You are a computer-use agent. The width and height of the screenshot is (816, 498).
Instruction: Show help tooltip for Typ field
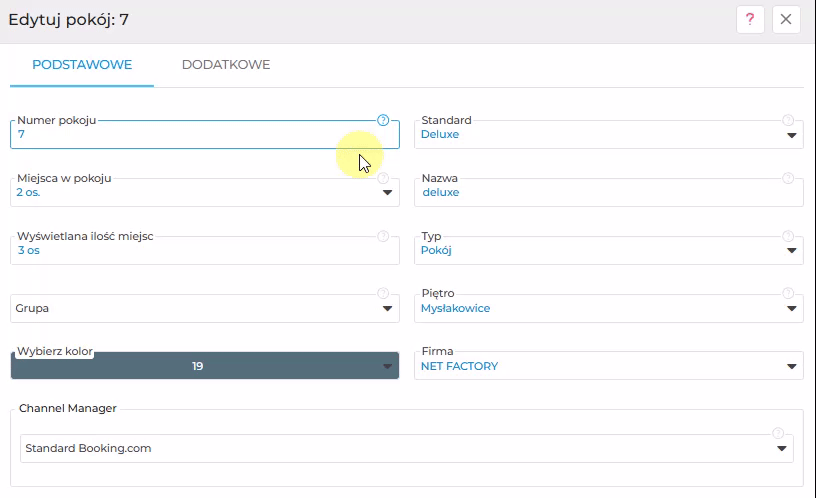coord(788,236)
